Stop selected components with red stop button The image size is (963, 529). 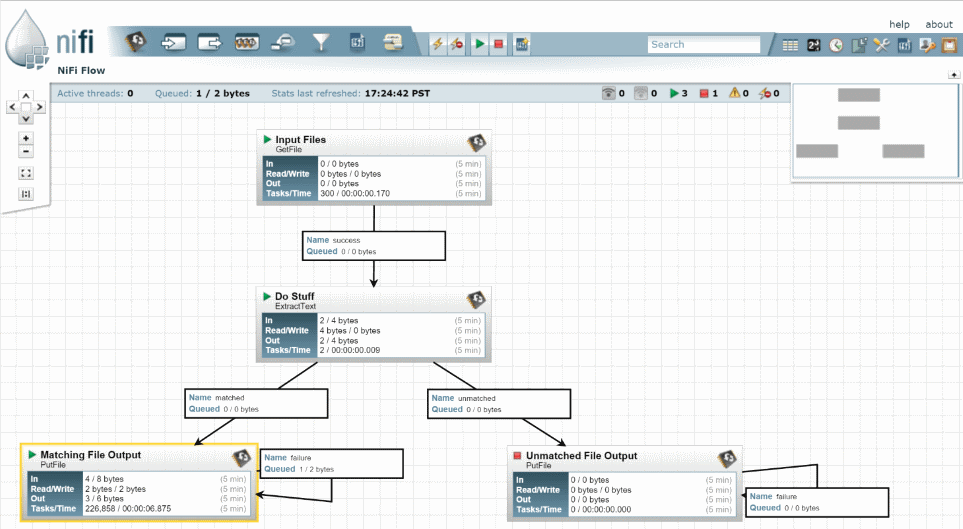tap(499, 44)
